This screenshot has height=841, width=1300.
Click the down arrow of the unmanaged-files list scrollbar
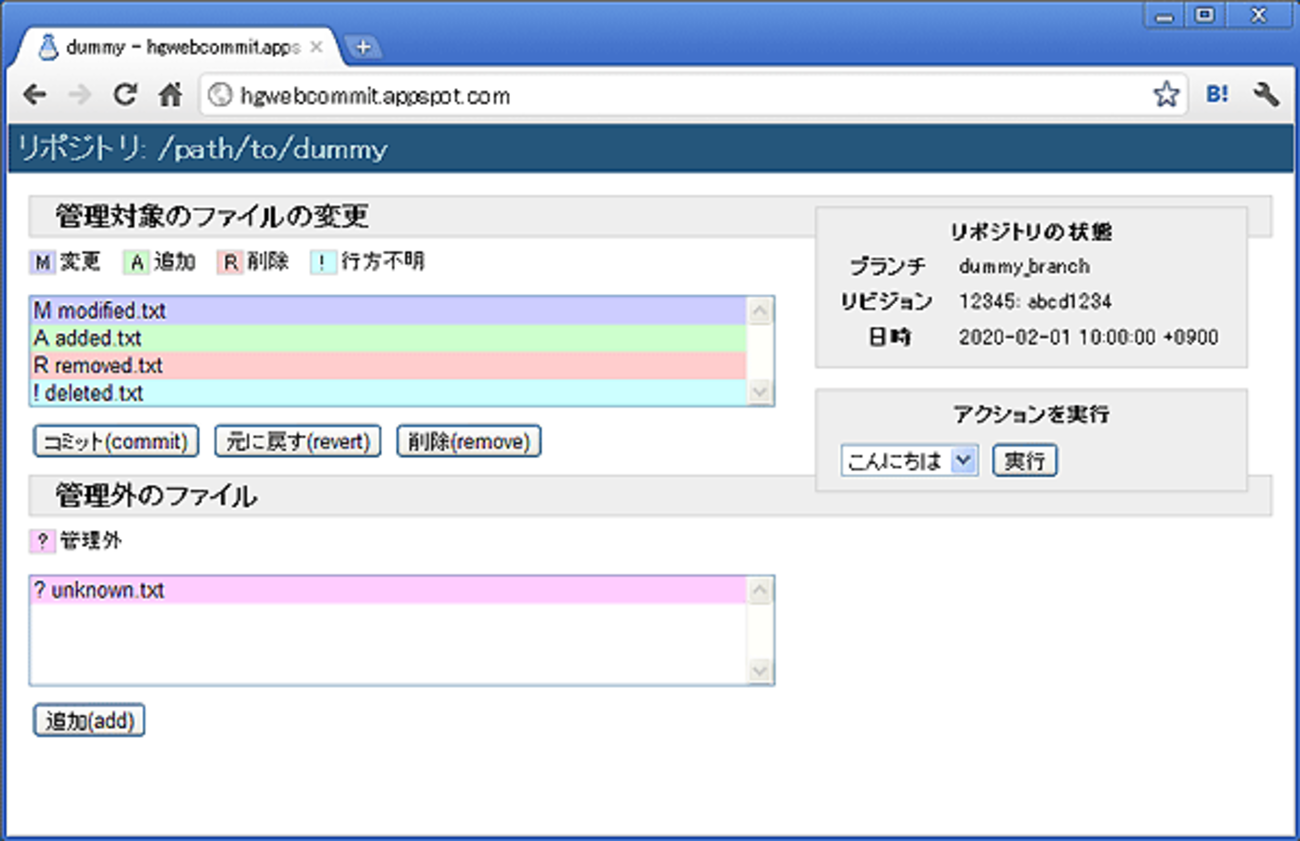tap(760, 671)
